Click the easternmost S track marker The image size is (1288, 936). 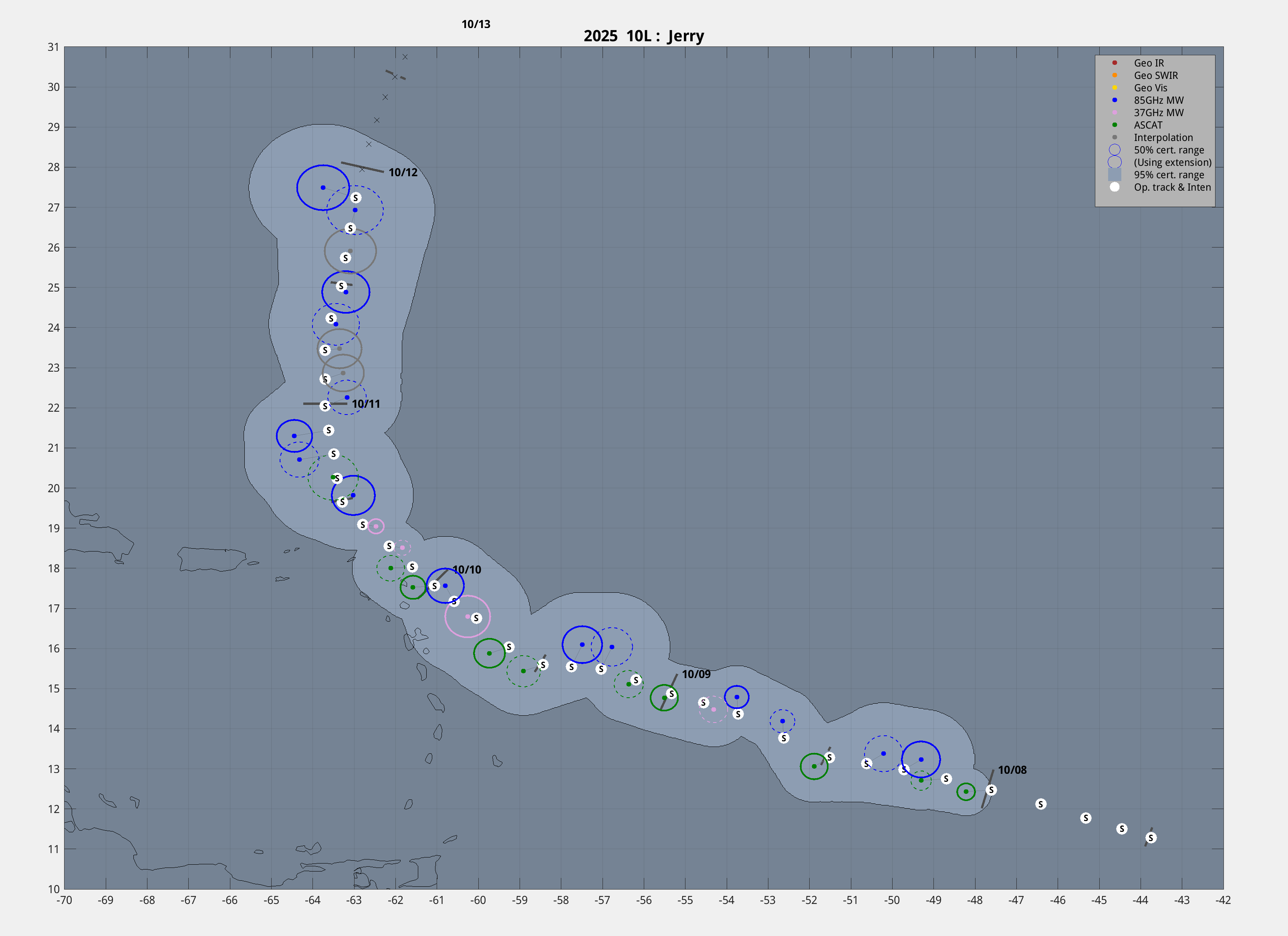(1151, 838)
